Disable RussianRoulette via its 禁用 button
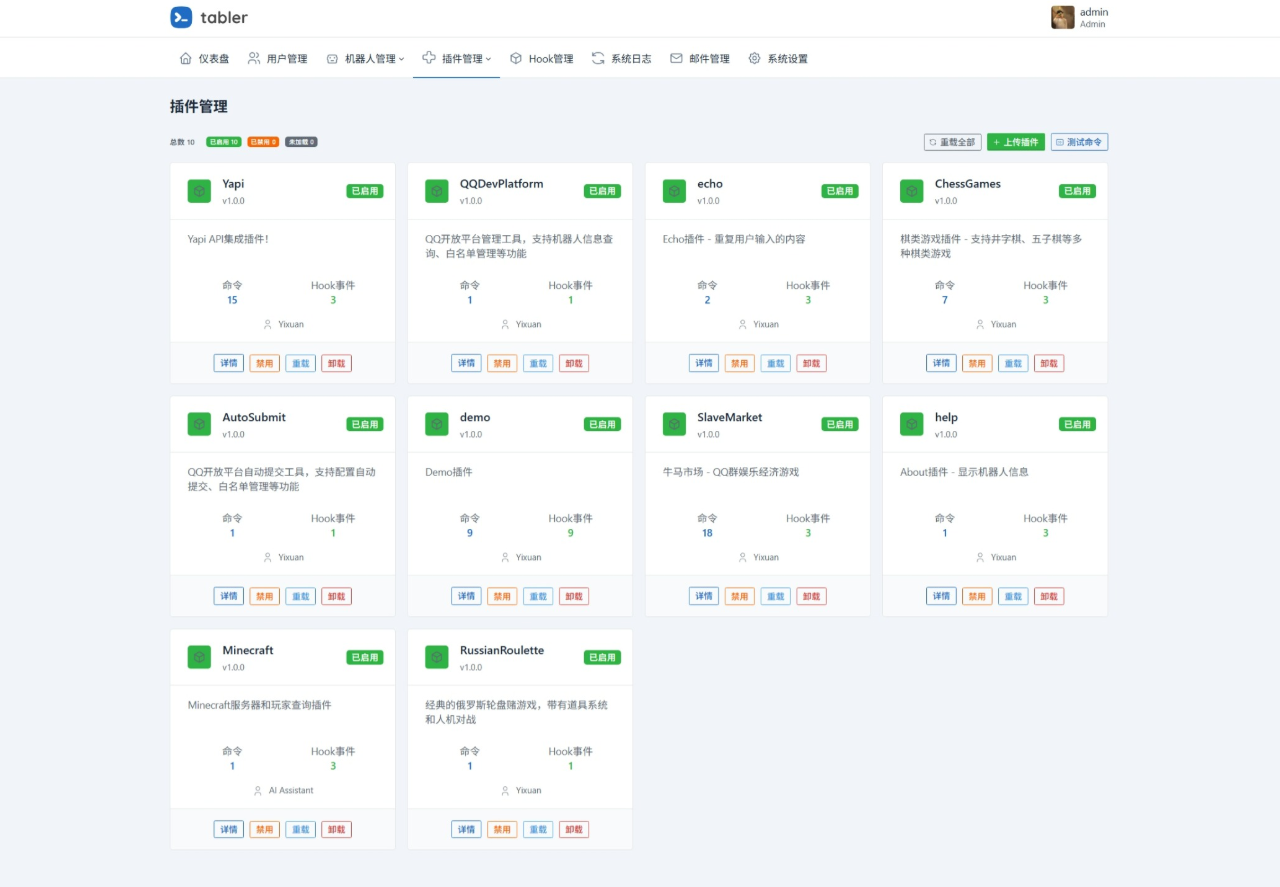Viewport: 1280px width, 887px height. 502,829
